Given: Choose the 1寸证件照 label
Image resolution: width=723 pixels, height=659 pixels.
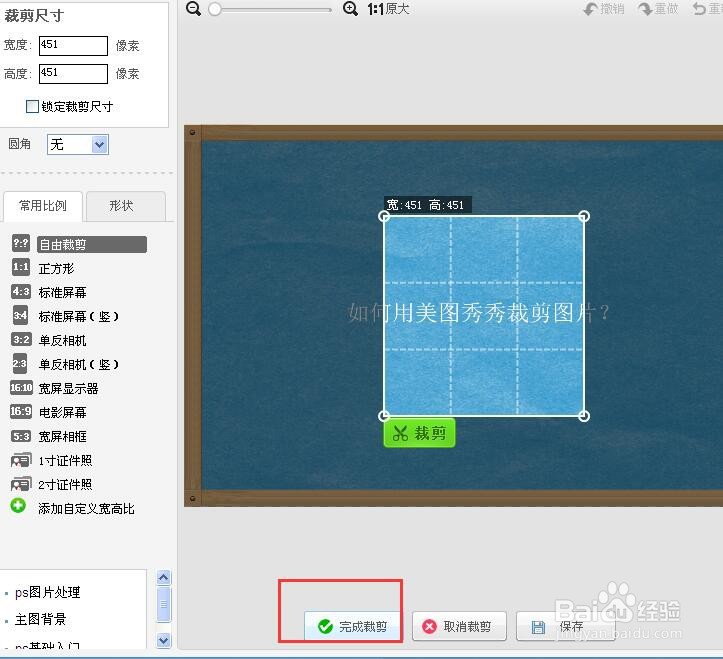Looking at the screenshot, I should click(65, 460).
